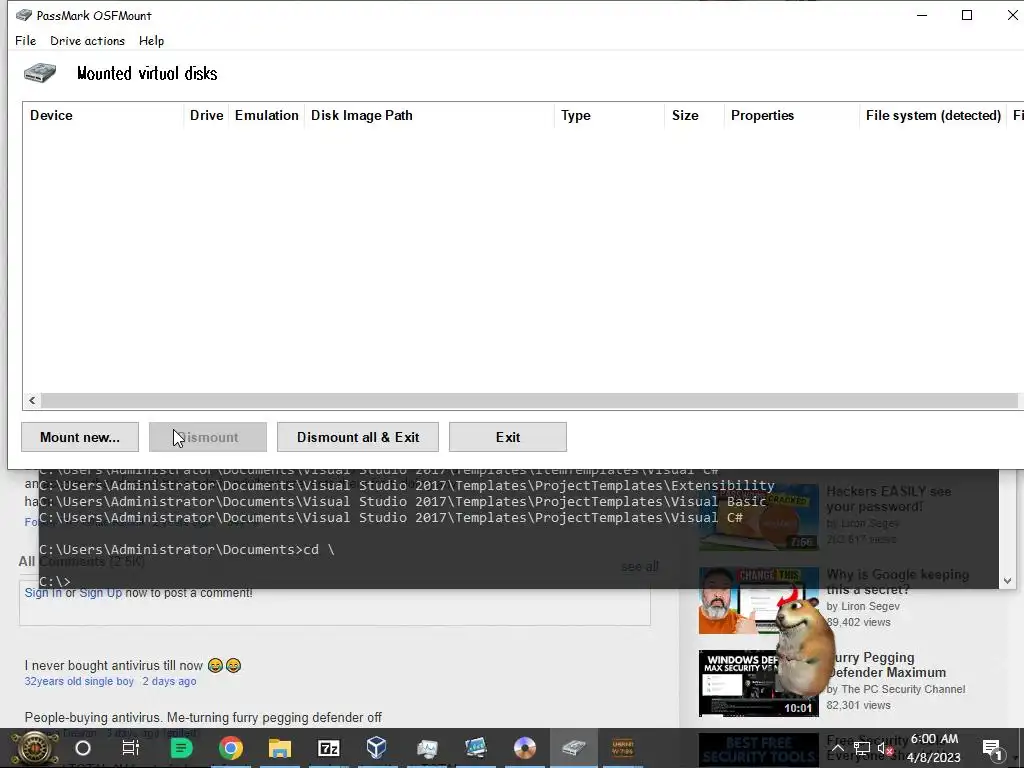Click the Type column header
Screen dimensions: 1024x768
609,116
